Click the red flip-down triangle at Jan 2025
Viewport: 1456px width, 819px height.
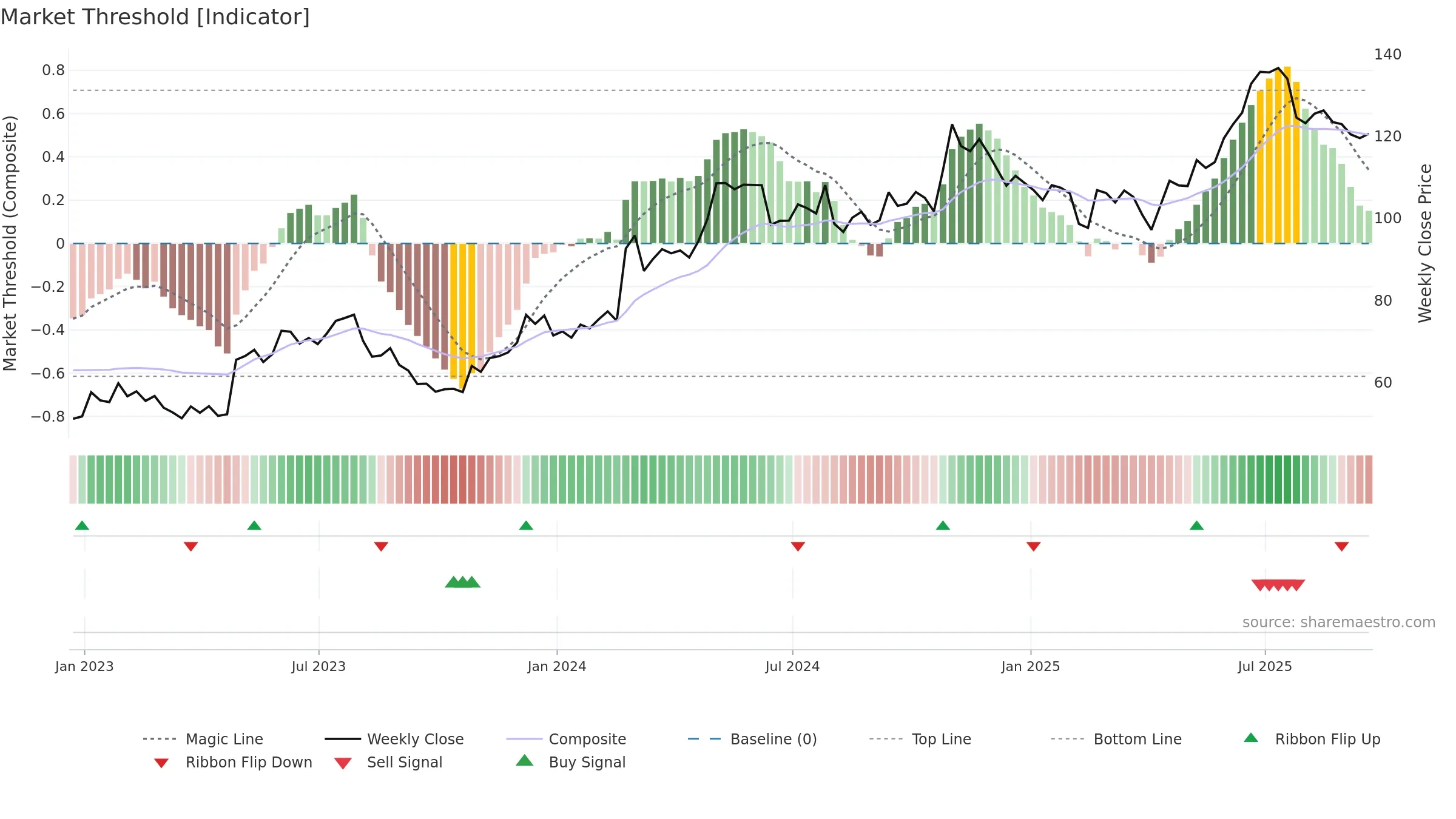[1033, 547]
